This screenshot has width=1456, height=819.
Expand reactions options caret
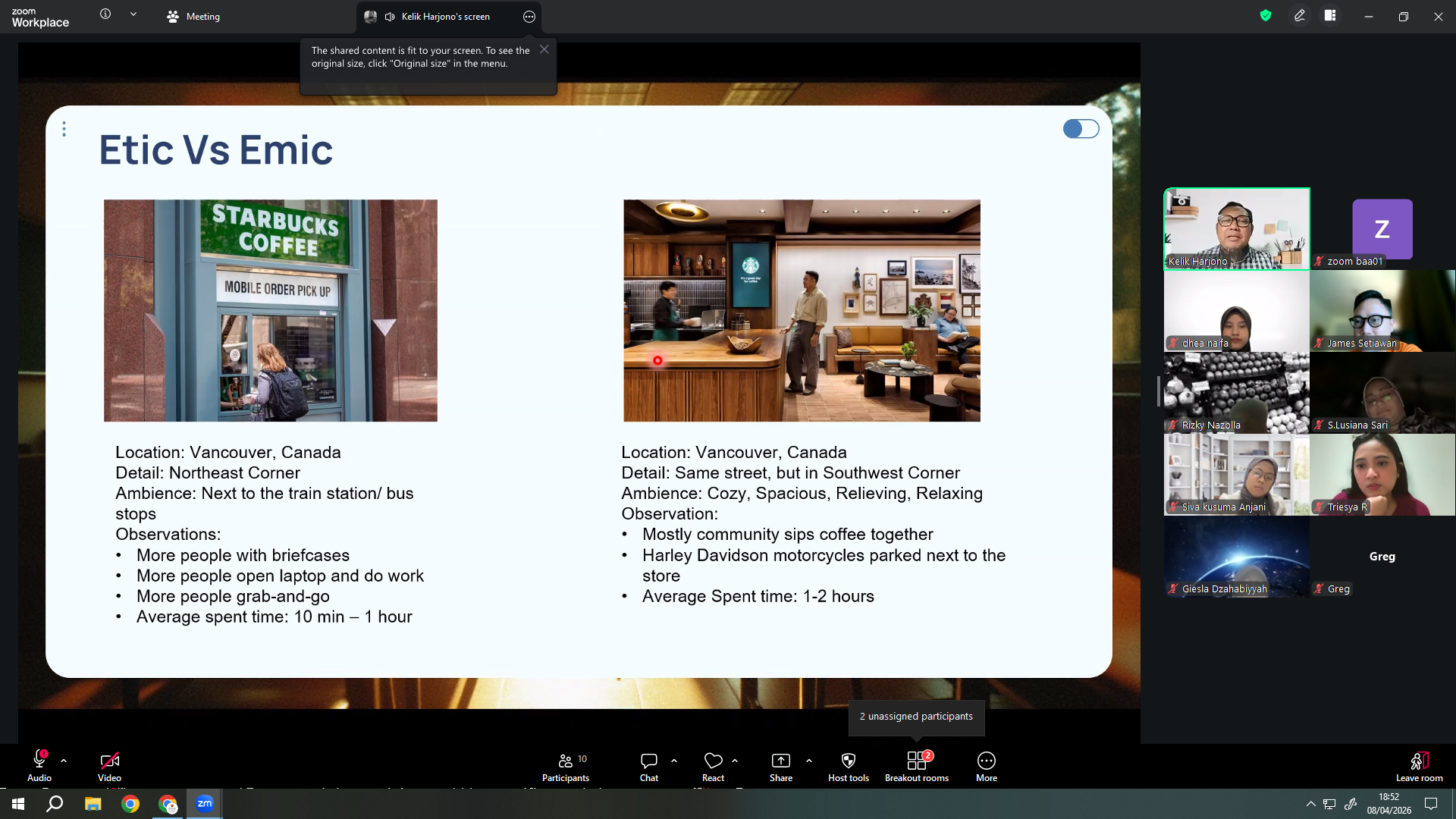pos(735,761)
